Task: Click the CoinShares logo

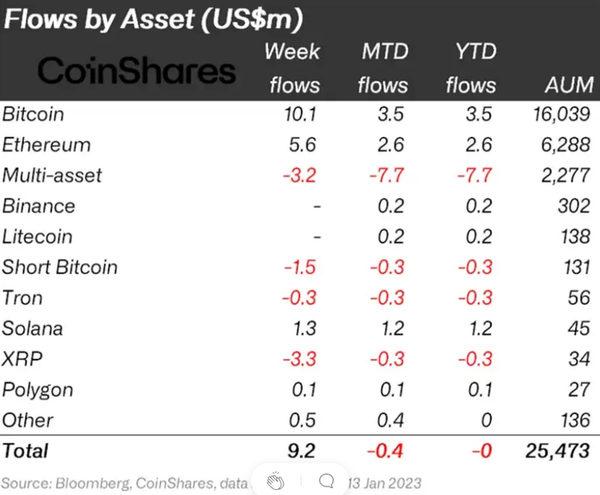Action: tap(136, 70)
